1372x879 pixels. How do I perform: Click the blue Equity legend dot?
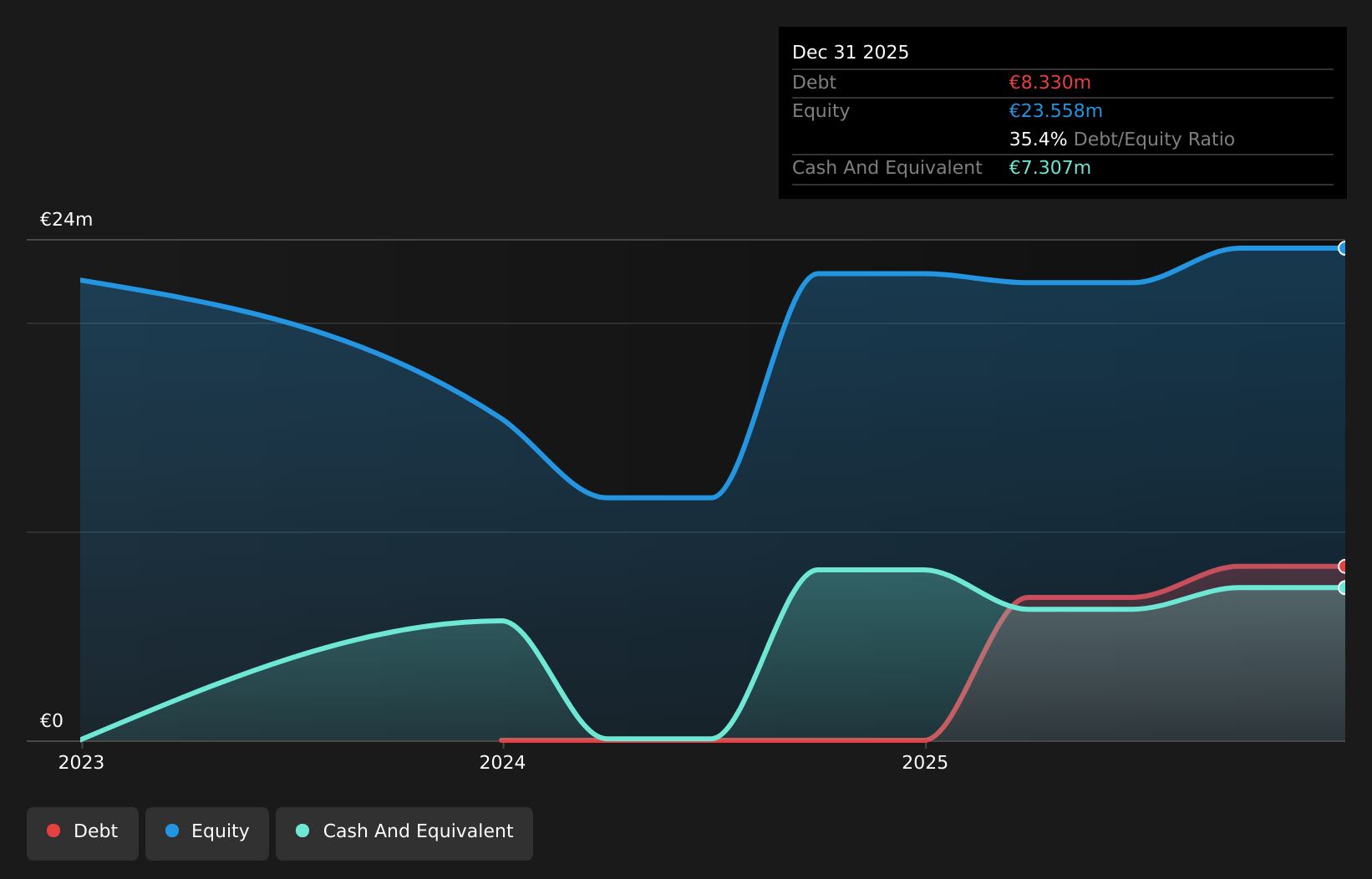[x=172, y=831]
